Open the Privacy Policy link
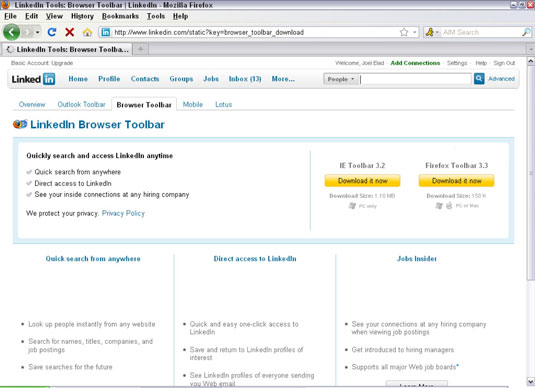 point(123,213)
